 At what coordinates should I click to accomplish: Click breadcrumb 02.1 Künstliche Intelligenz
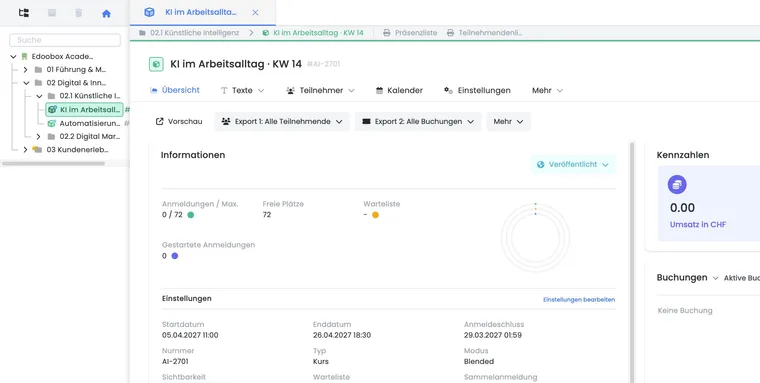point(189,33)
